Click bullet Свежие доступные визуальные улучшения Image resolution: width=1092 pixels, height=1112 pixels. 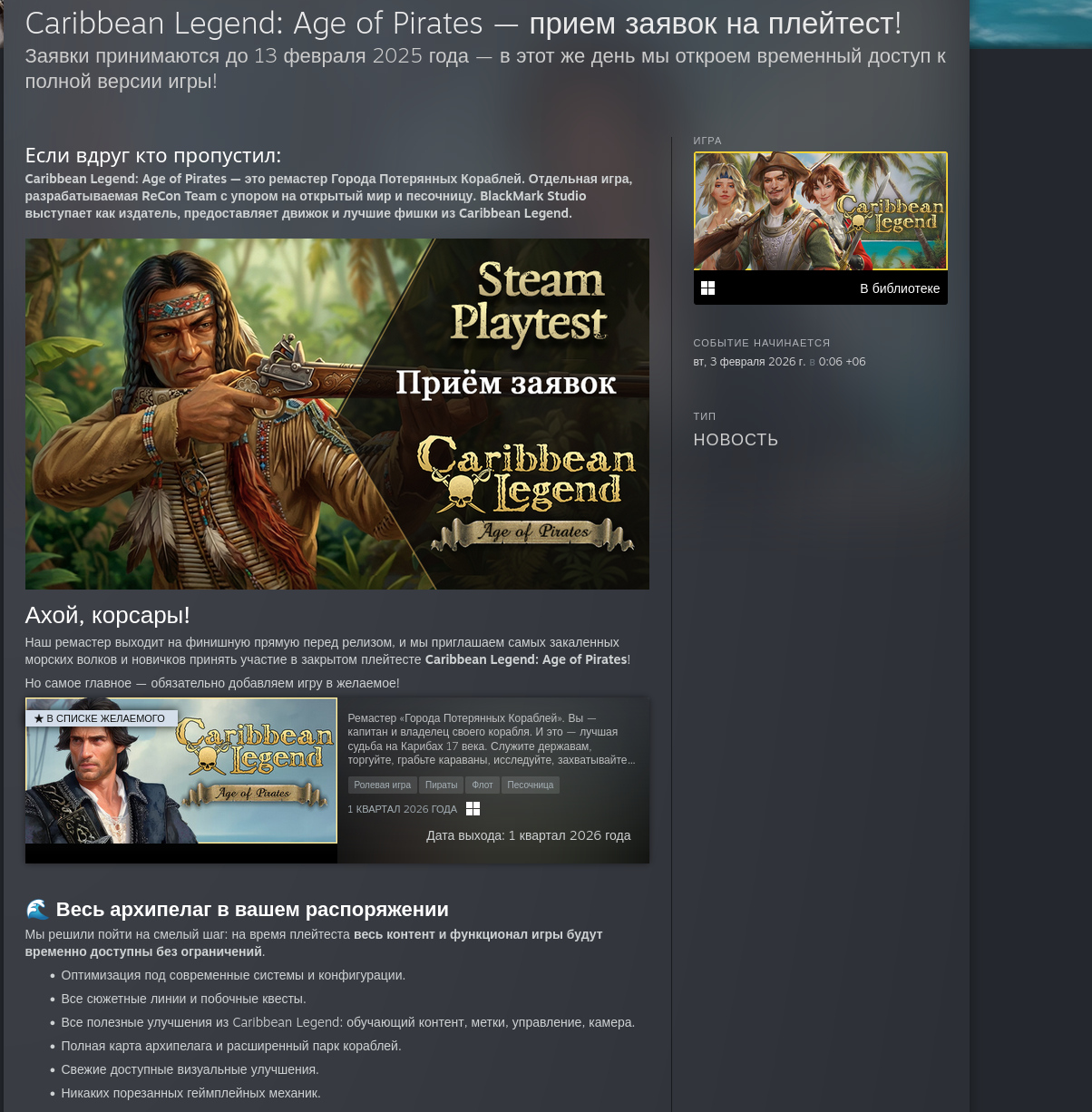click(190, 1070)
